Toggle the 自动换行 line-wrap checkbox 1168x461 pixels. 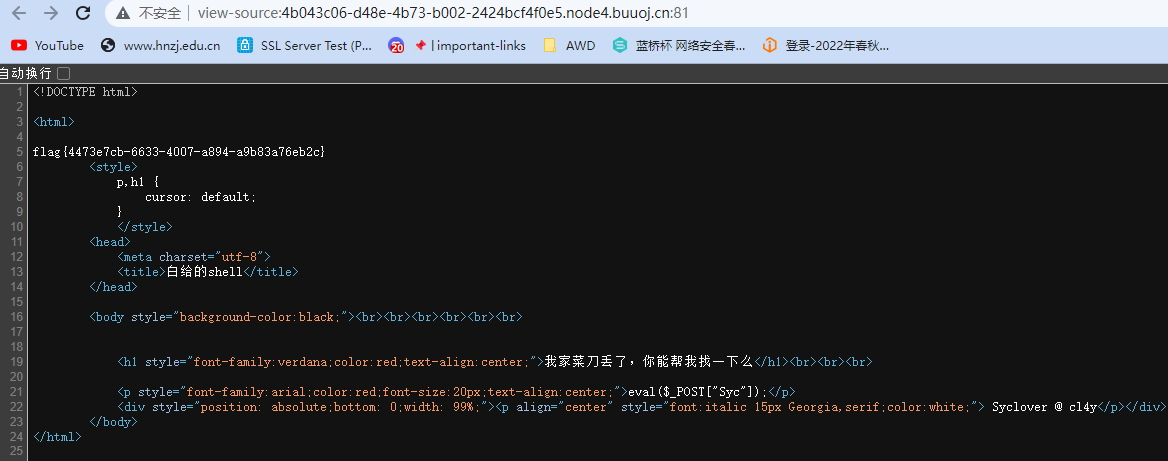(63, 73)
